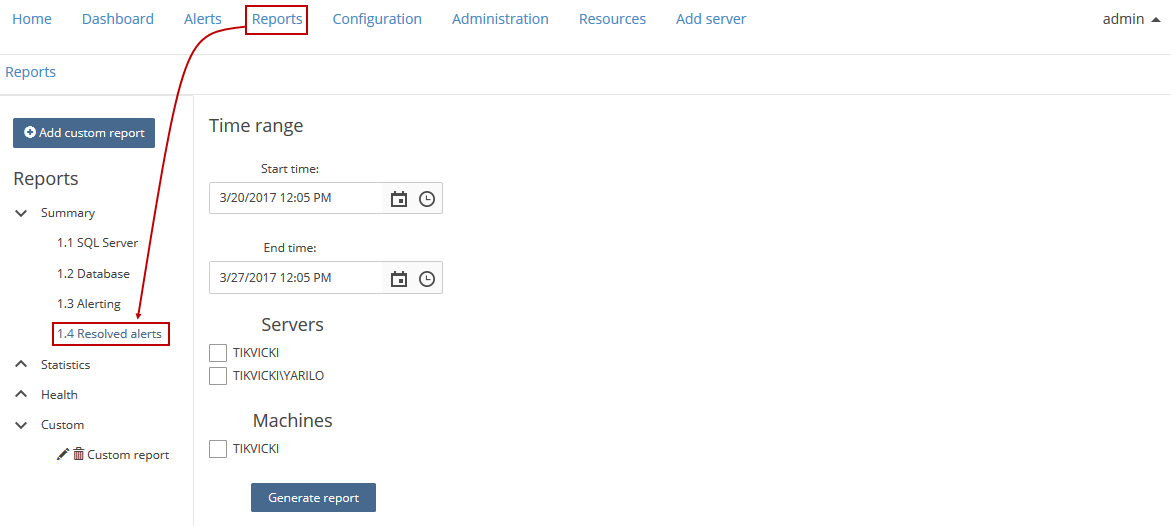Go to the Configuration menu
Viewport: 1171px width, 526px height.
[x=377, y=19]
